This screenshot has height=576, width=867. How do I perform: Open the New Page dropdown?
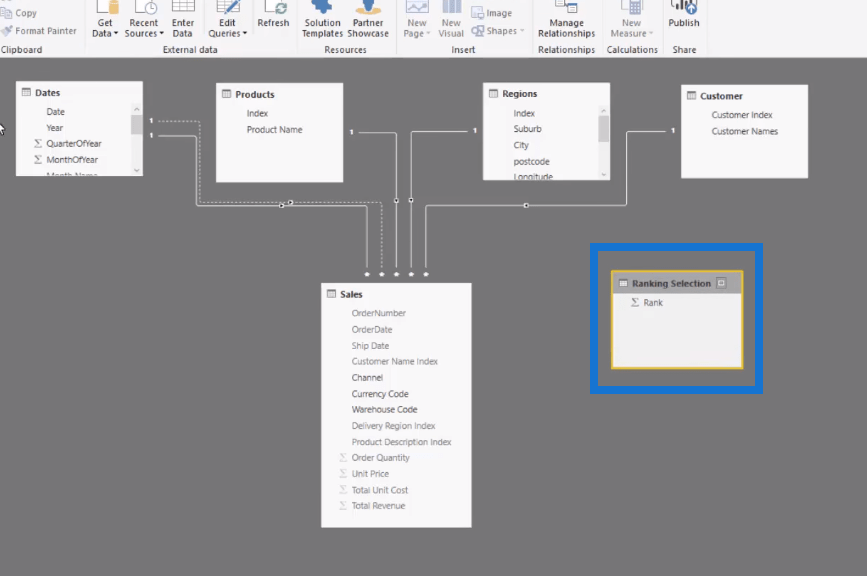pyautogui.click(x=417, y=20)
